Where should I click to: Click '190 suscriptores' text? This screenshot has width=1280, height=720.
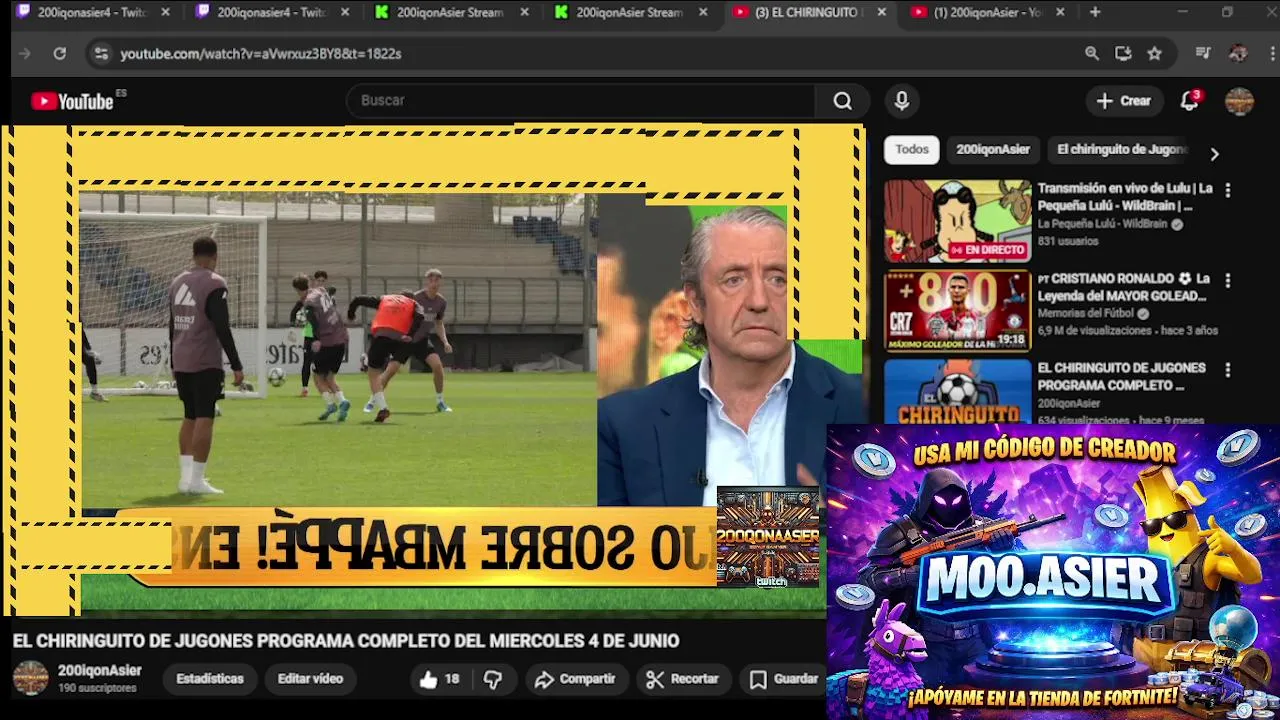tap(97, 689)
